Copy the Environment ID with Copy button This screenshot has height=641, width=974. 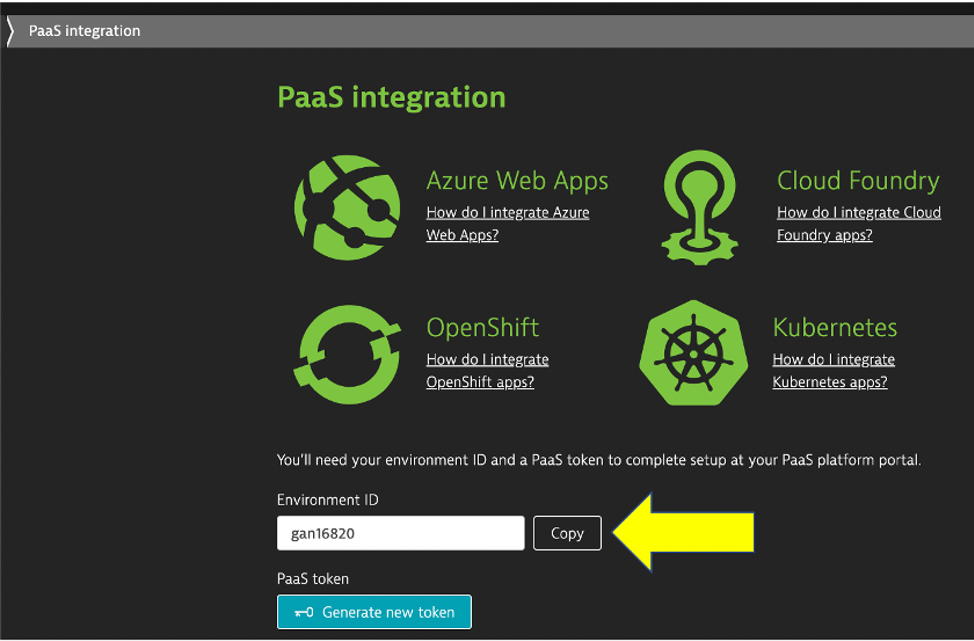[567, 533]
